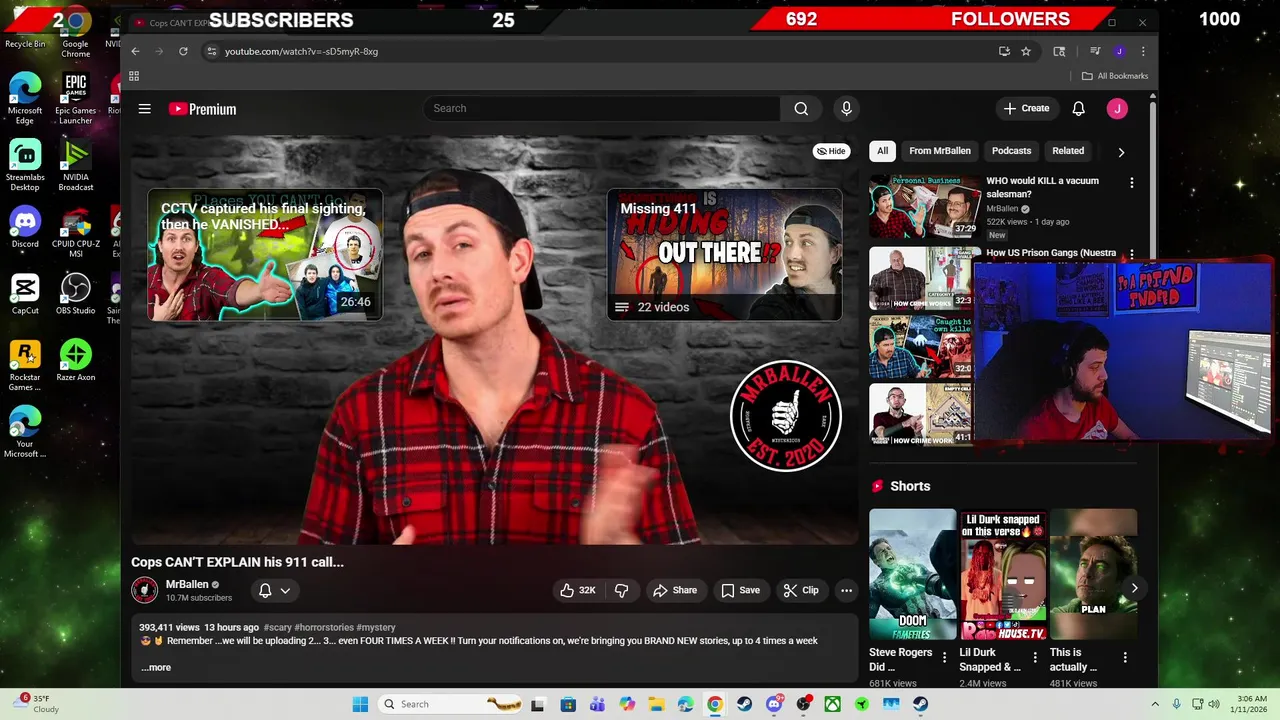Open YouTube notifications bell in header
The width and height of the screenshot is (1280, 720).
(x=1078, y=109)
